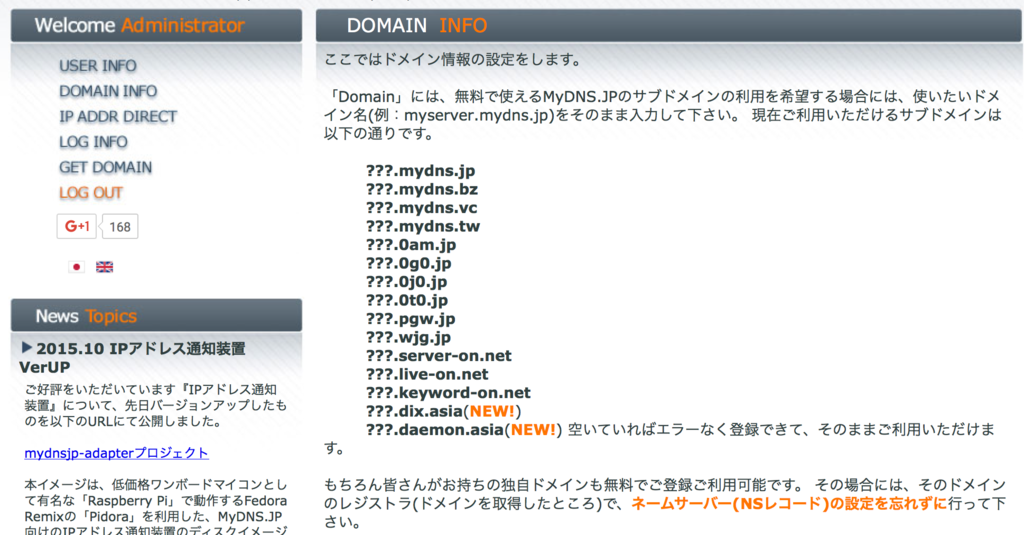Go to IP ADDR DIRECT page
Image resolution: width=1024 pixels, height=535 pixels.
(x=118, y=117)
